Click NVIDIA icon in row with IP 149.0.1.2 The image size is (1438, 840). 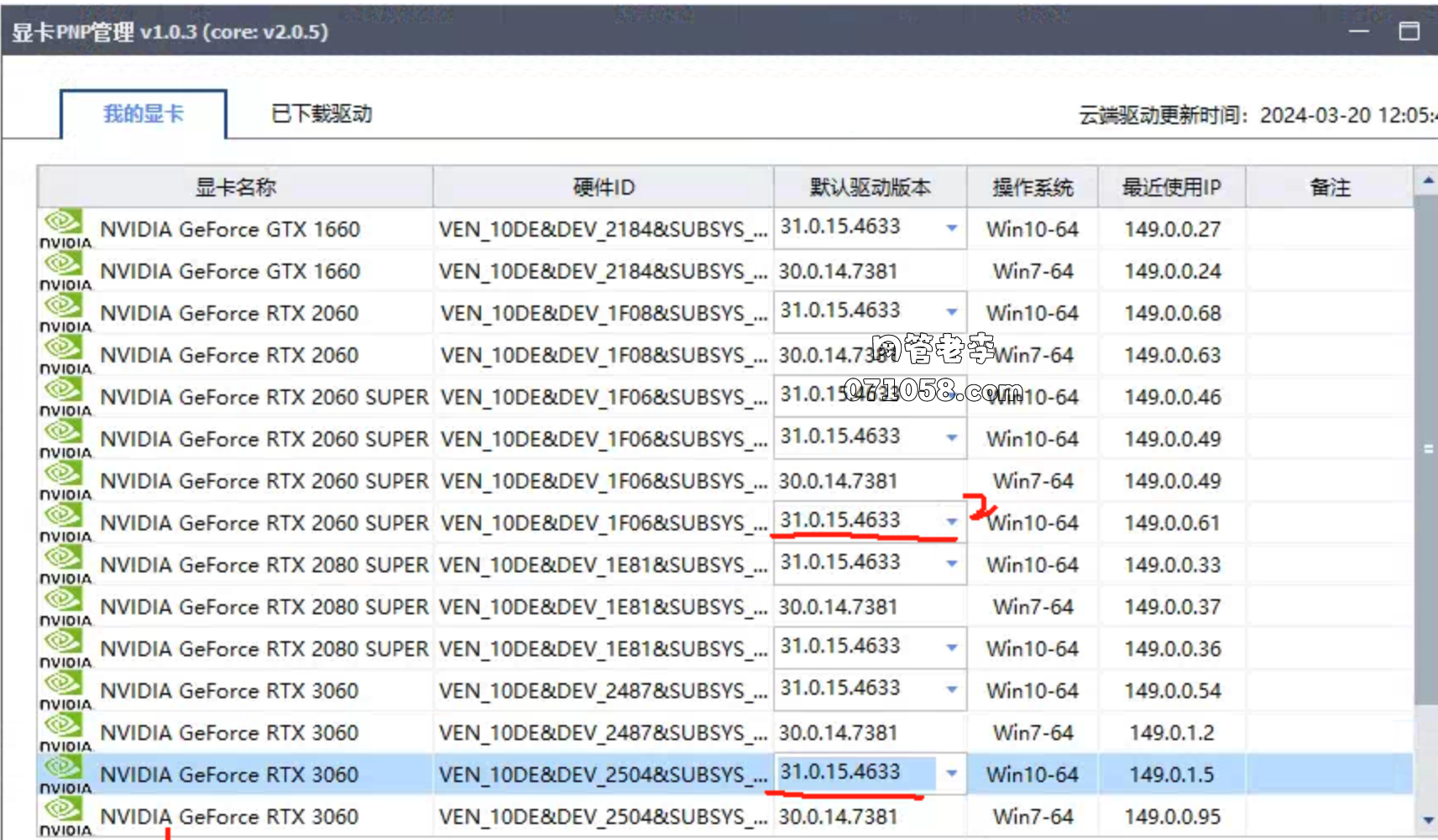pyautogui.click(x=65, y=732)
